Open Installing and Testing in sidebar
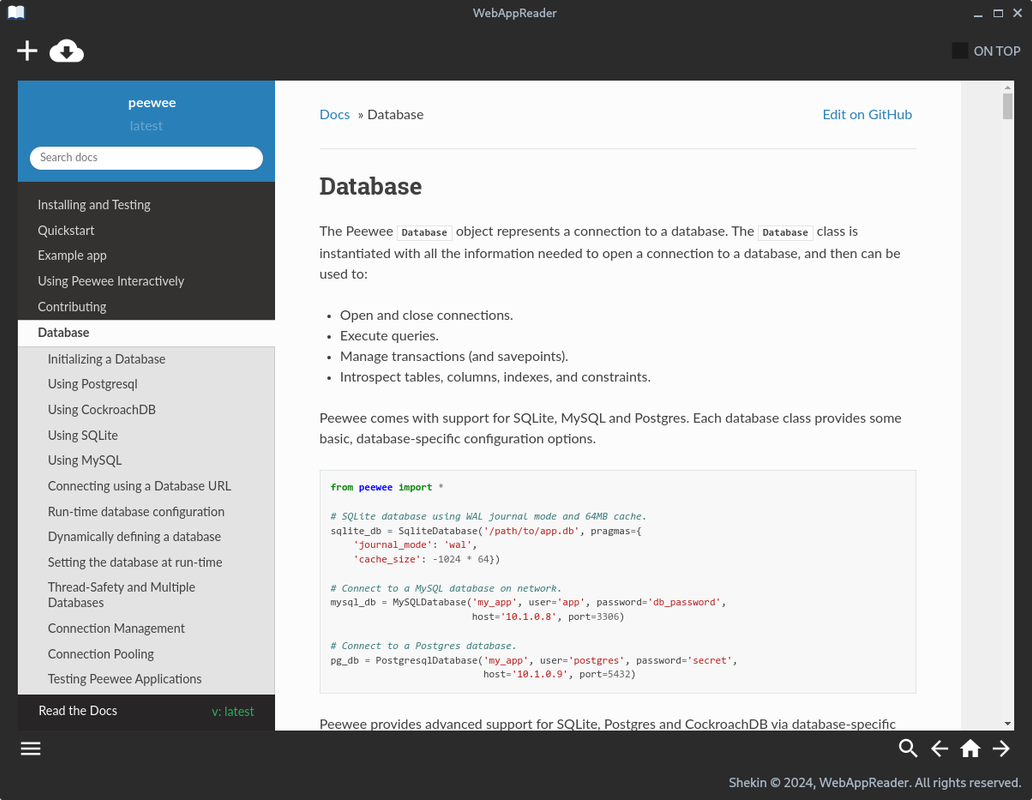Screen dimensions: 1032x800 point(94,205)
